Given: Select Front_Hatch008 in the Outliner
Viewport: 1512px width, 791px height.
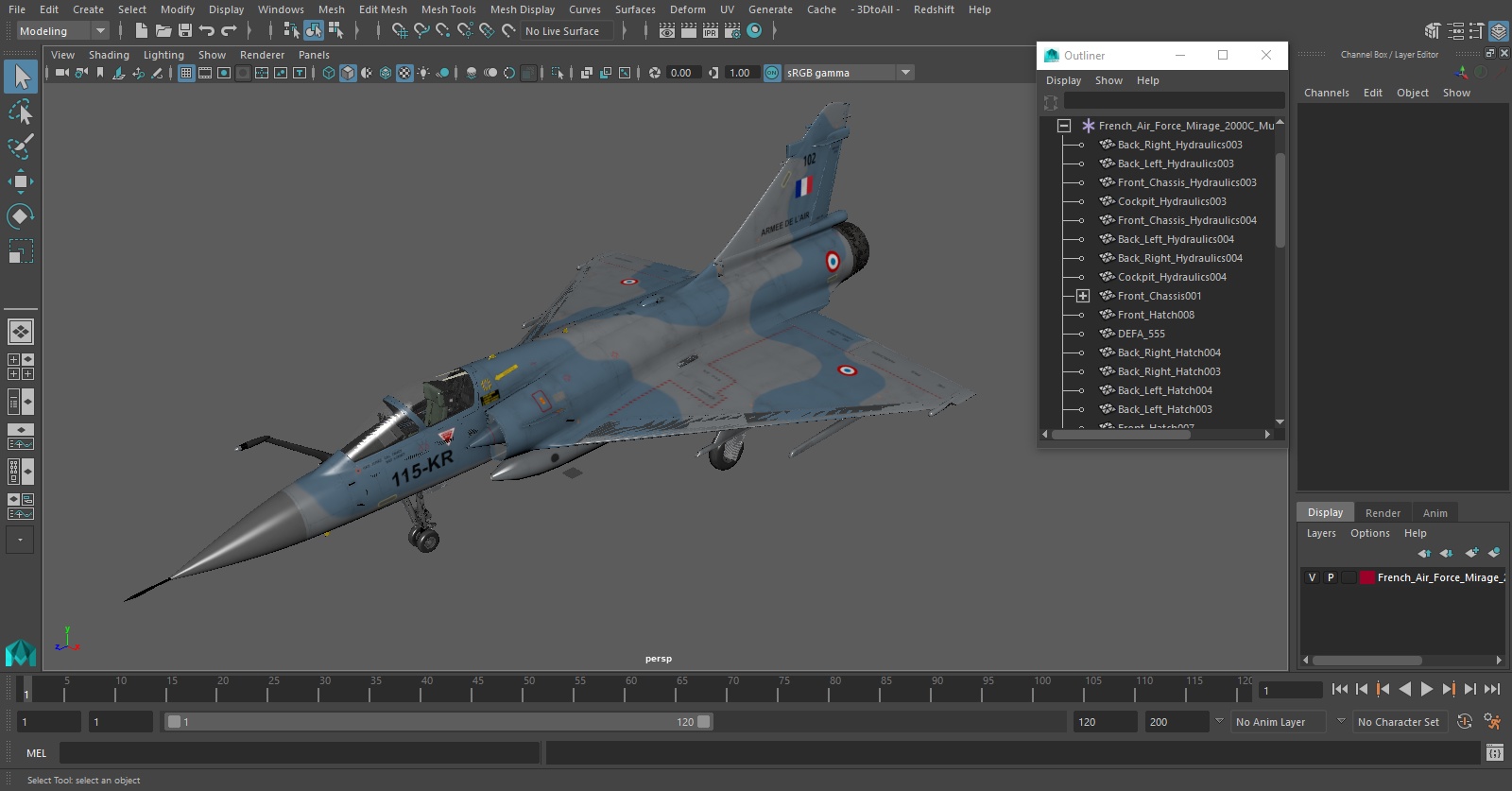Looking at the screenshot, I should (x=1156, y=315).
